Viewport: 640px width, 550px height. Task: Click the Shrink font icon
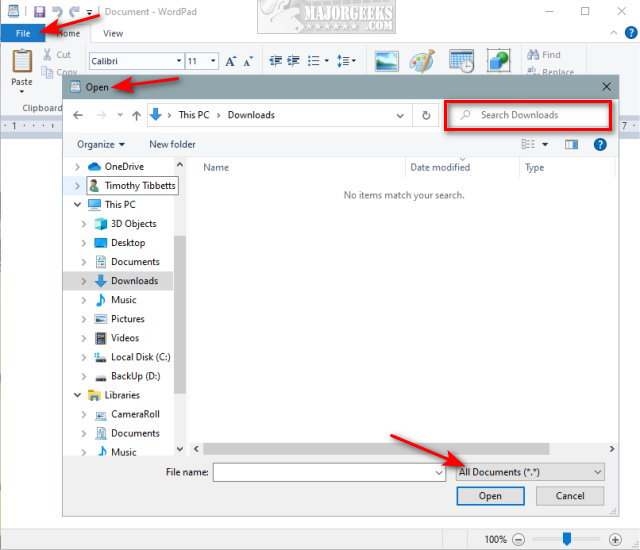click(x=248, y=61)
